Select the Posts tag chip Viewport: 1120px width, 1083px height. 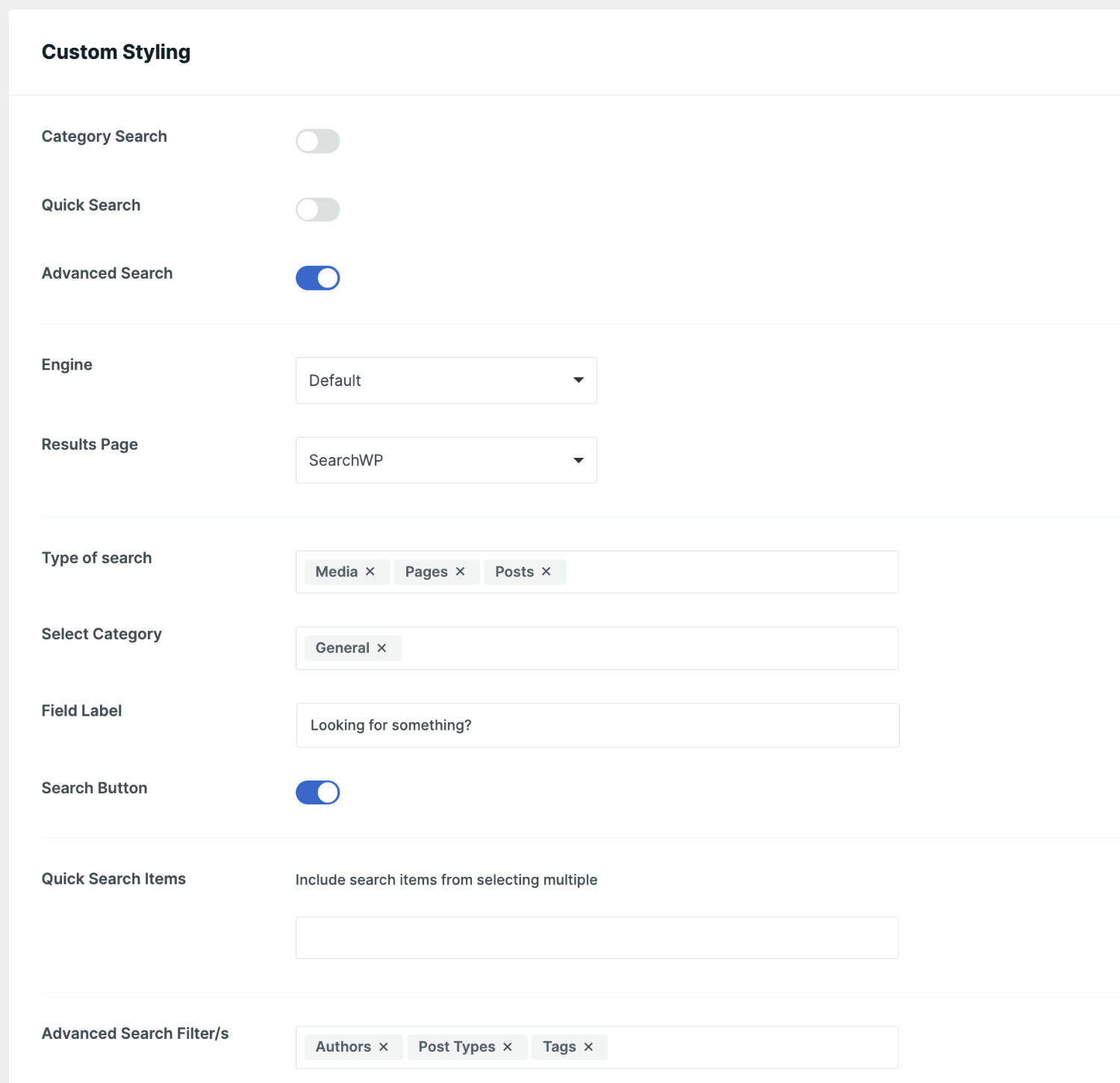click(x=514, y=571)
